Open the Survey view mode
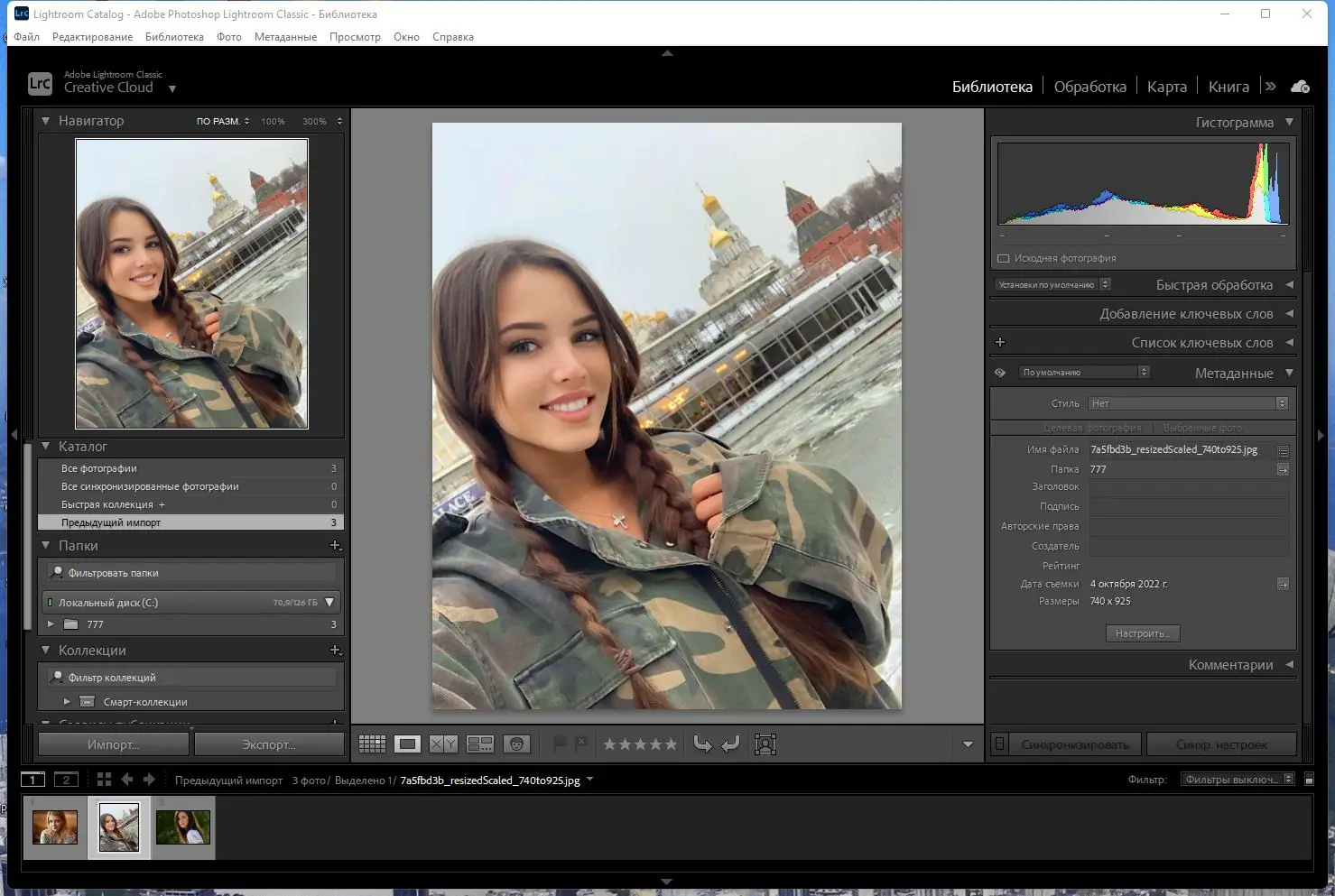Viewport: 1335px width, 896px height. 480,744
